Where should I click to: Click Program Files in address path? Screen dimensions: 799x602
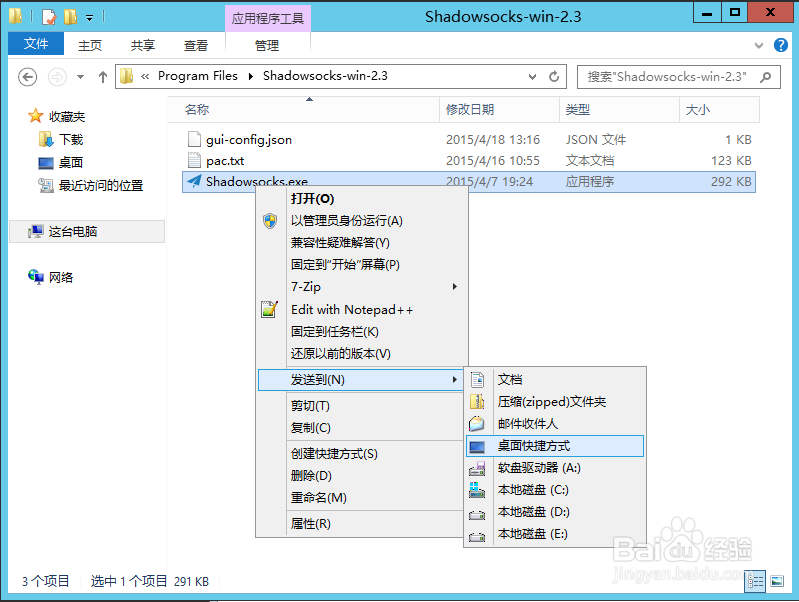pos(198,76)
